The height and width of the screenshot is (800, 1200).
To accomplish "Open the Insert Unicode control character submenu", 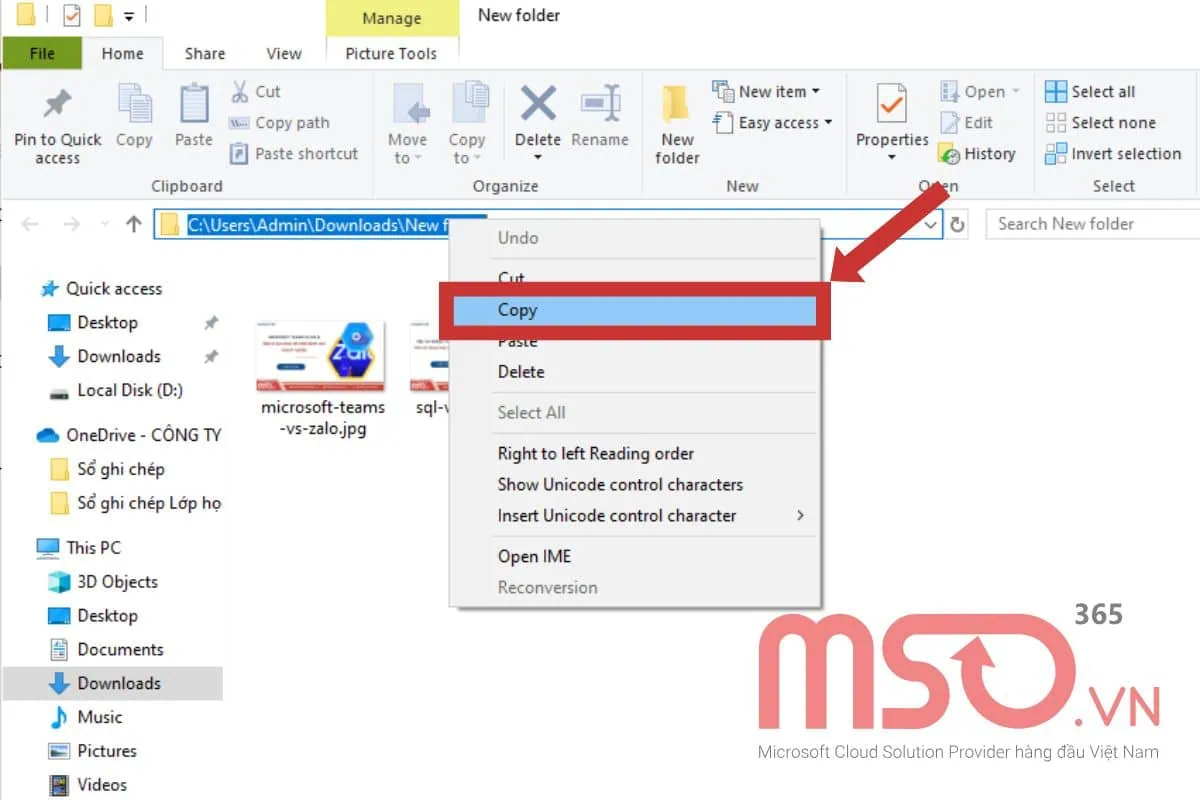I will tap(616, 515).
